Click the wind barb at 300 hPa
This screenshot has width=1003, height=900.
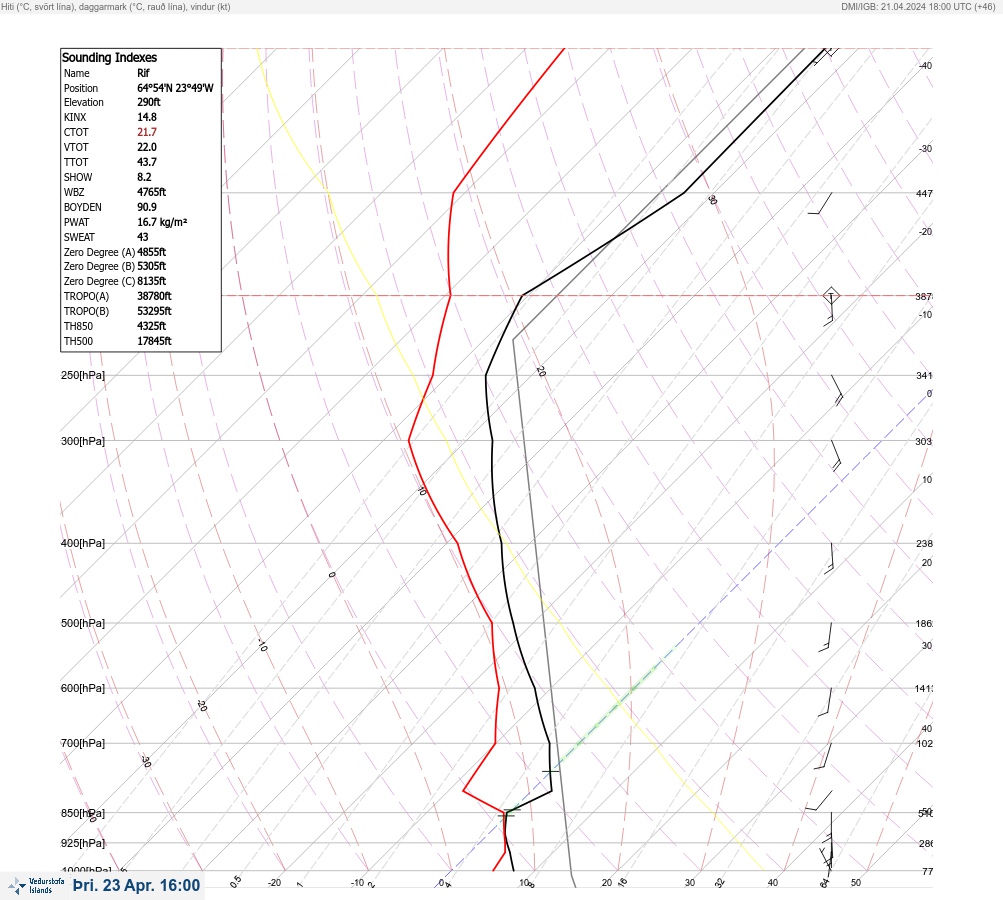coord(836,455)
